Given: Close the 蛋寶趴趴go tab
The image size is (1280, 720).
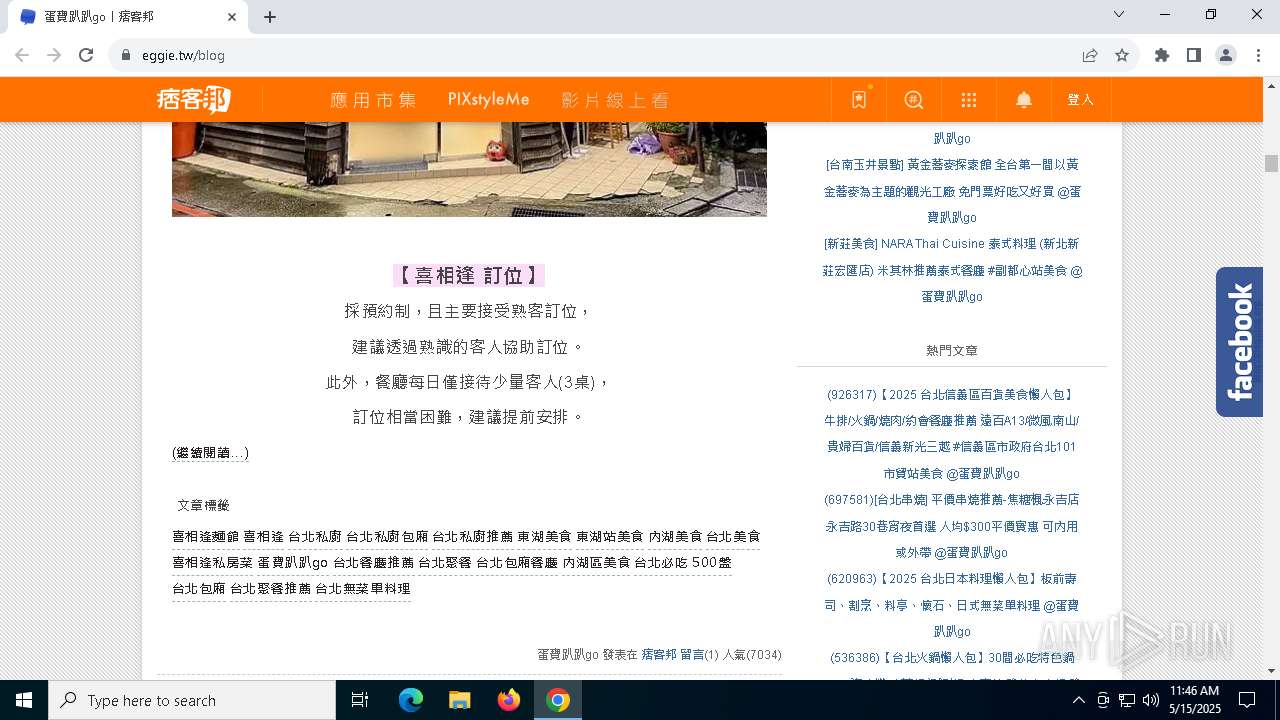Looking at the screenshot, I should point(232,17).
